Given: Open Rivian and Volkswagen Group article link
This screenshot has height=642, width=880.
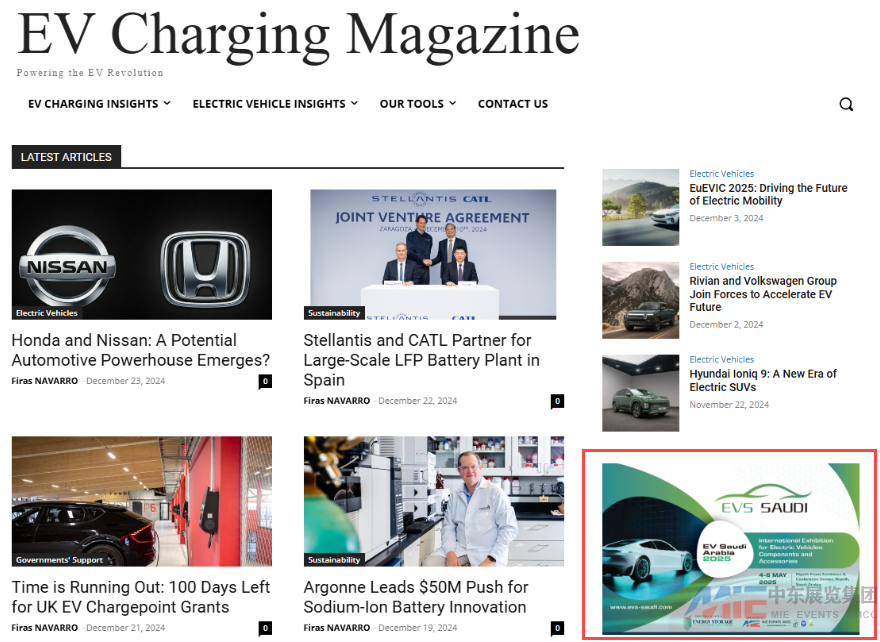Looking at the screenshot, I should 762,294.
